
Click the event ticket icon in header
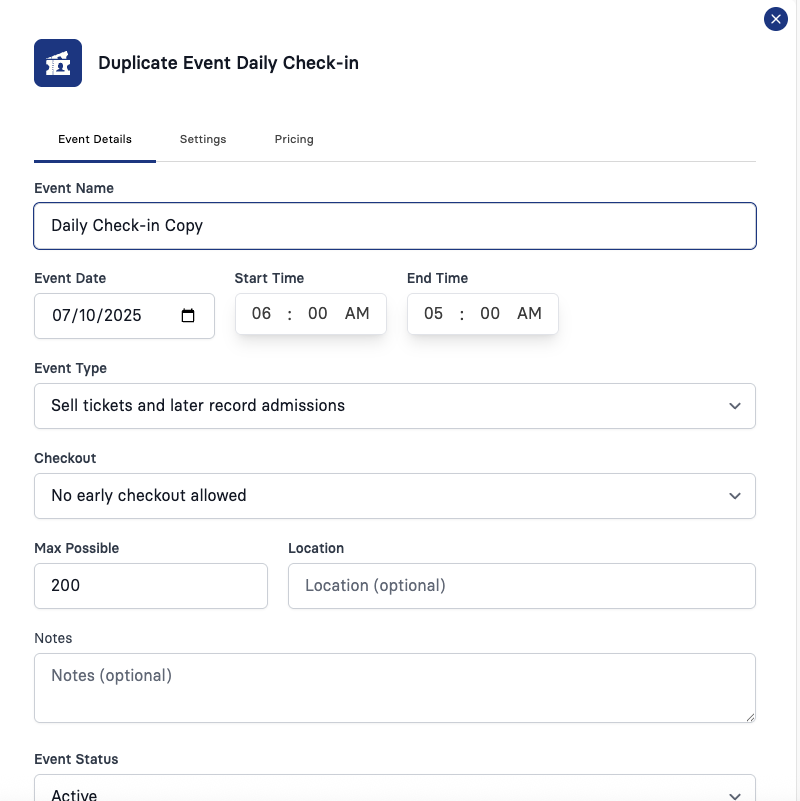pyautogui.click(x=58, y=63)
